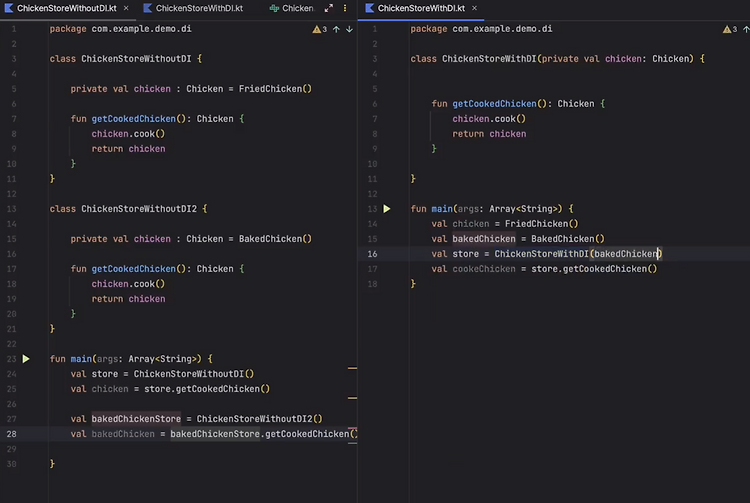Viewport: 750px width, 503px height.
Task: Go to previous highlighted problem in left editor
Action: tap(336, 29)
